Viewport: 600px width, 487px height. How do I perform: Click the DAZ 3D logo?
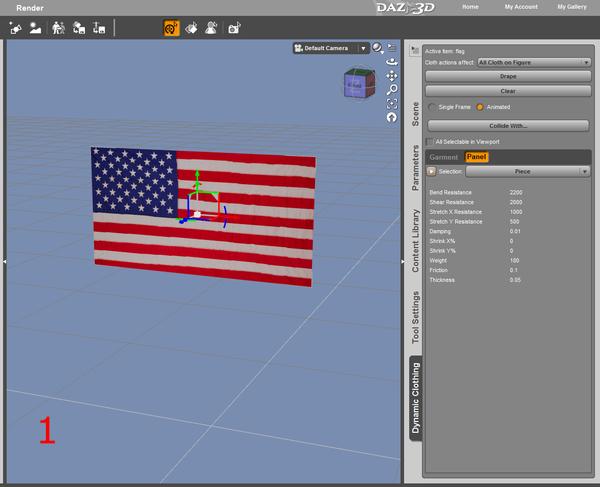click(x=406, y=8)
